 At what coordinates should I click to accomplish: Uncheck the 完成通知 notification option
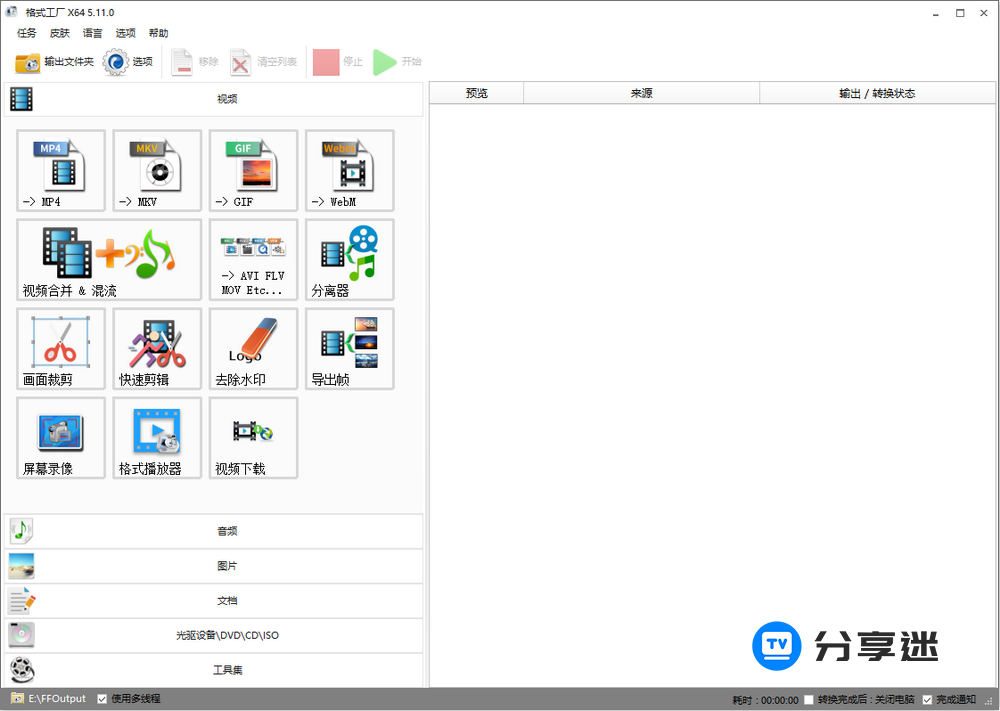pos(926,699)
